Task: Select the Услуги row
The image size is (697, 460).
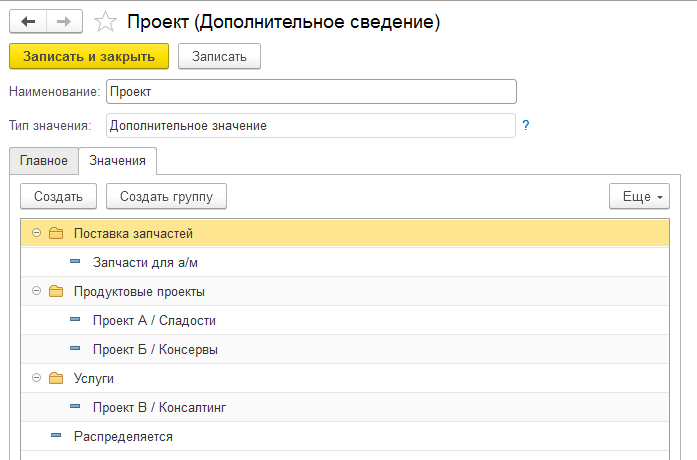Action: pyautogui.click(x=345, y=378)
